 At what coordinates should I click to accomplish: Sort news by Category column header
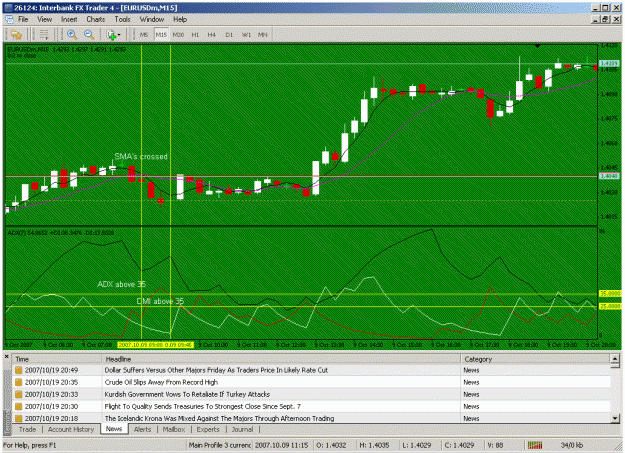tap(535, 359)
